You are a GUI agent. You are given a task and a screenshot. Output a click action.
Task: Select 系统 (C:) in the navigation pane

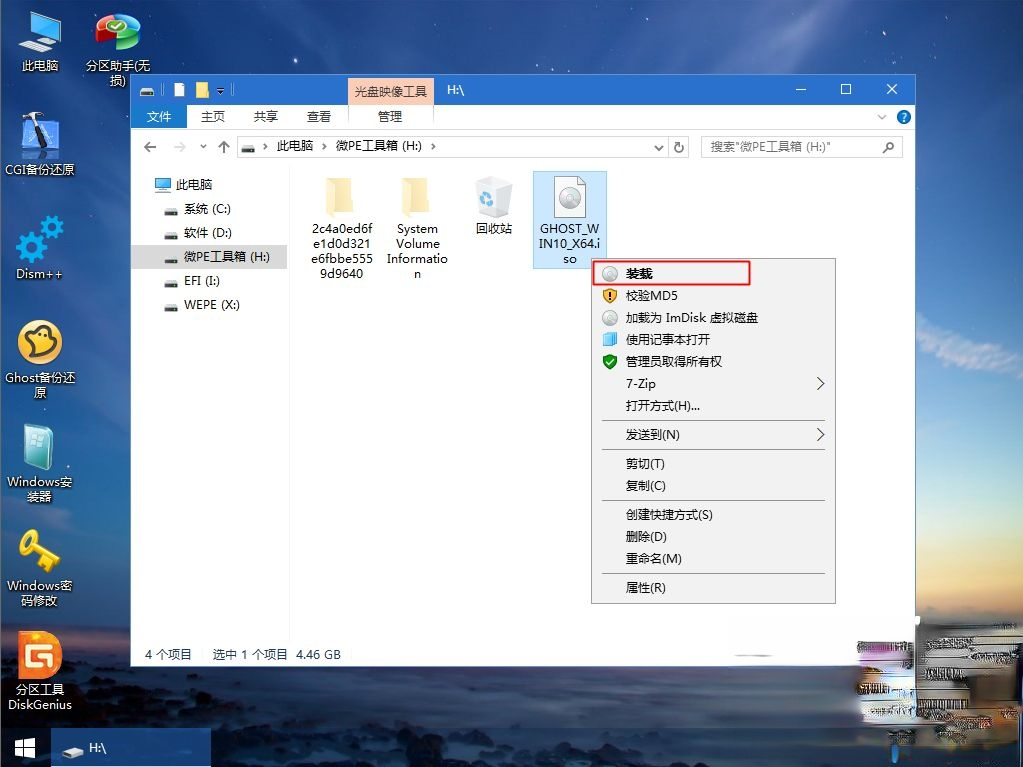click(x=206, y=208)
